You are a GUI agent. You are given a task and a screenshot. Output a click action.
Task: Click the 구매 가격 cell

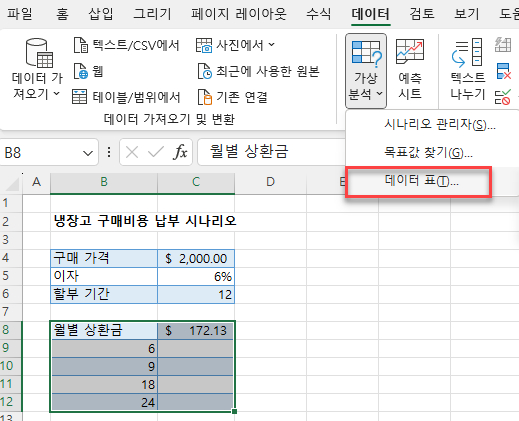[x=104, y=258]
